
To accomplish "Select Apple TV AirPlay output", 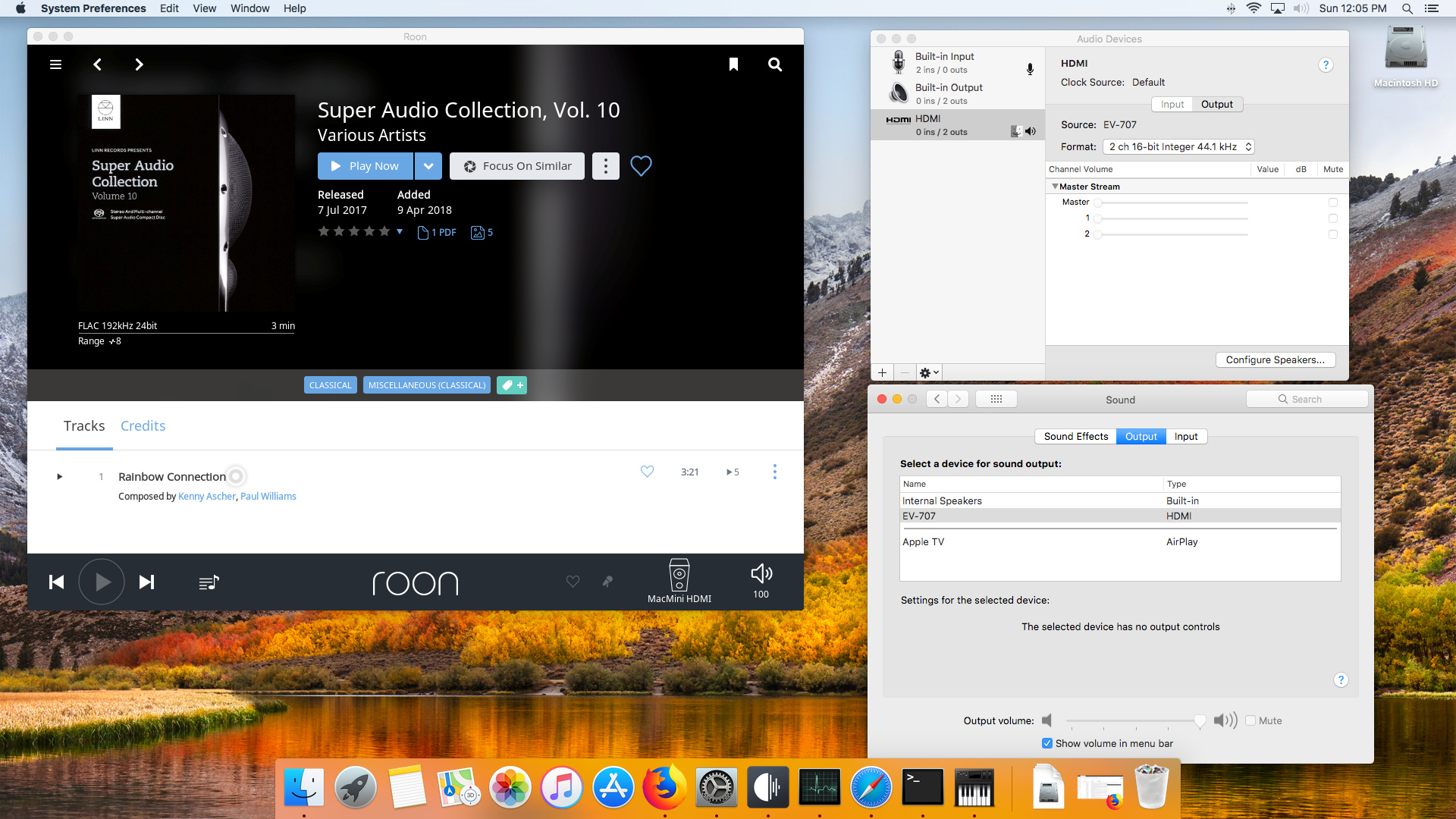I will click(1120, 541).
